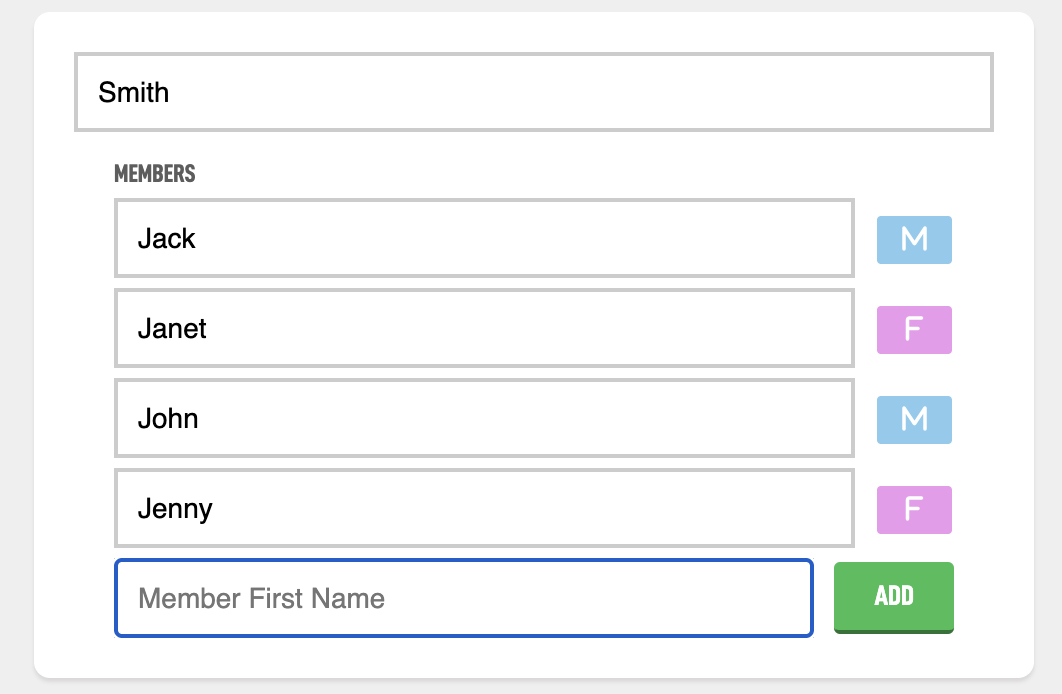Click the green ADD button
1062x694 pixels.
click(893, 597)
